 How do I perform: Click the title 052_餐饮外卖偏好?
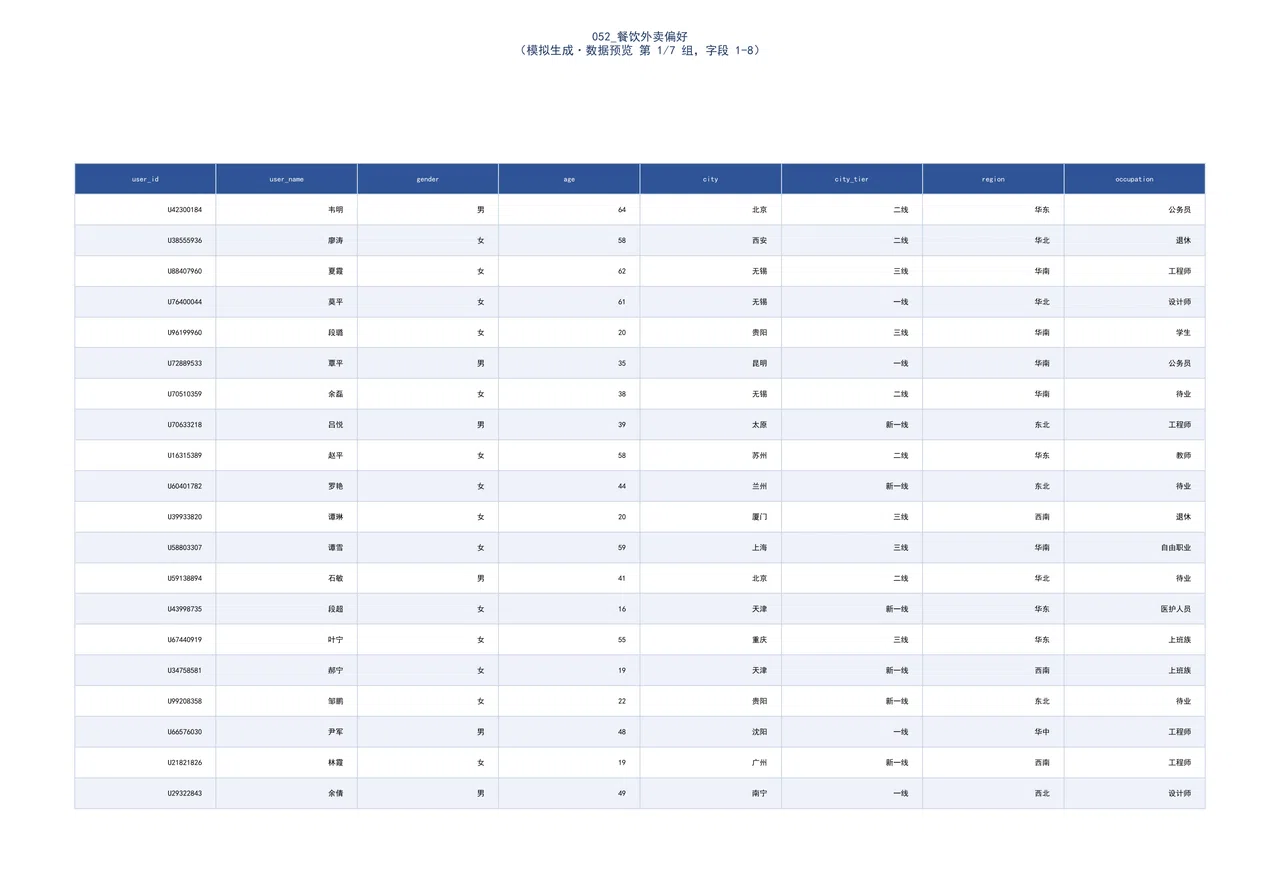pyautogui.click(x=640, y=36)
